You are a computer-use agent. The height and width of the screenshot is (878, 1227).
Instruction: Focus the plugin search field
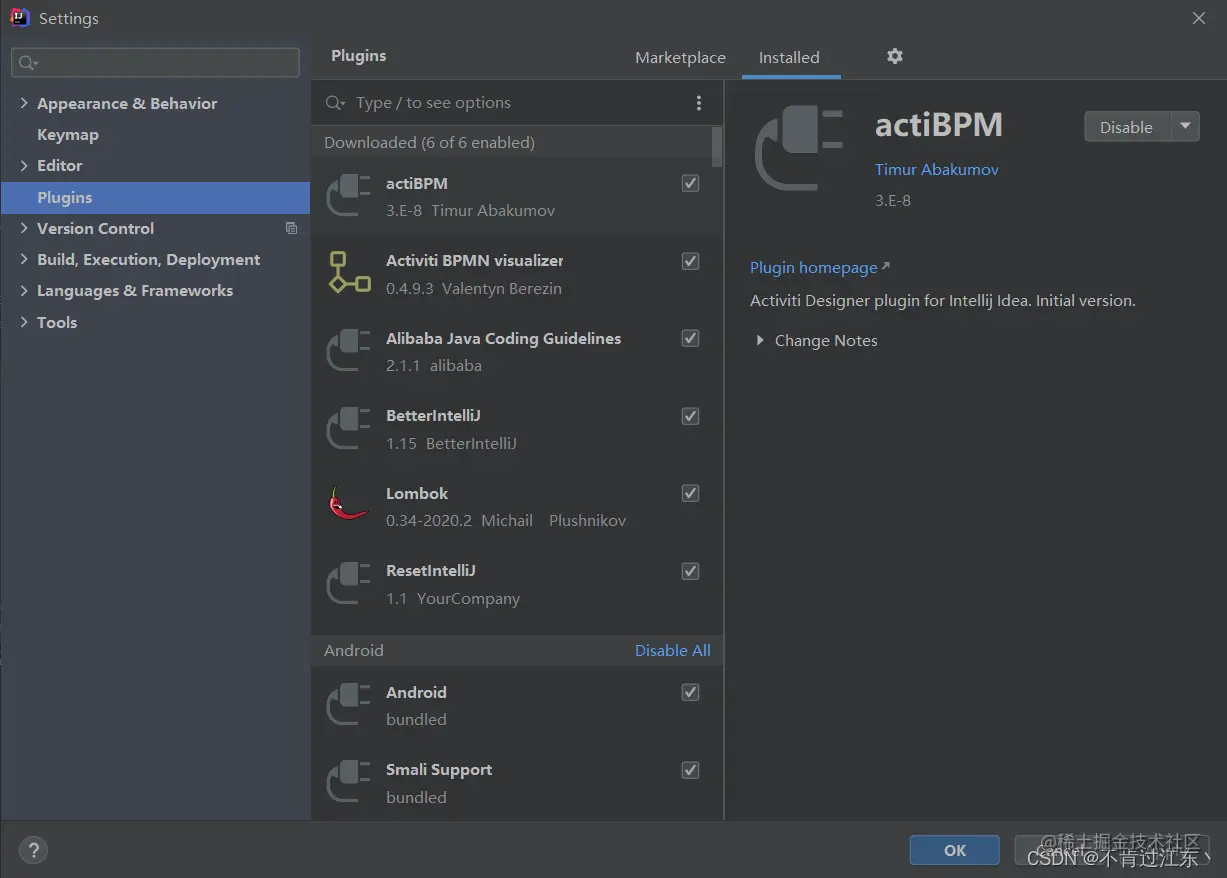coord(505,103)
